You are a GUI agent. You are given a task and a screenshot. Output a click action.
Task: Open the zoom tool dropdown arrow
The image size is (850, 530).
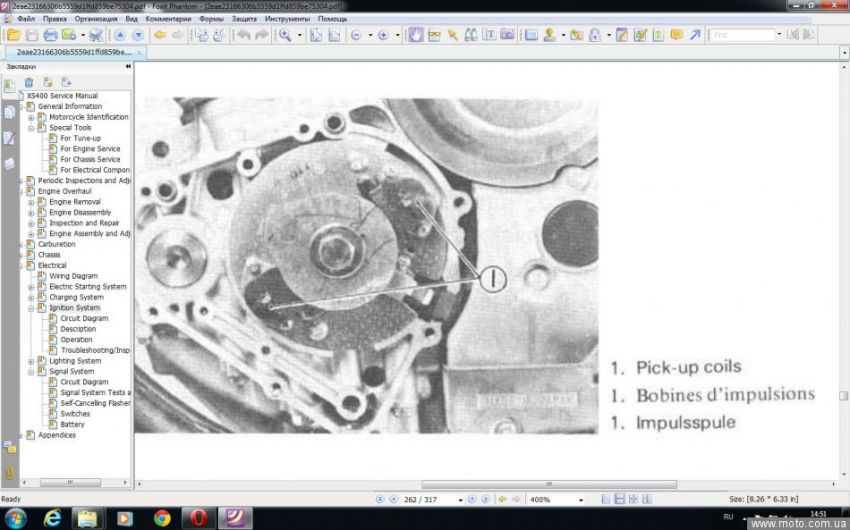[299, 35]
